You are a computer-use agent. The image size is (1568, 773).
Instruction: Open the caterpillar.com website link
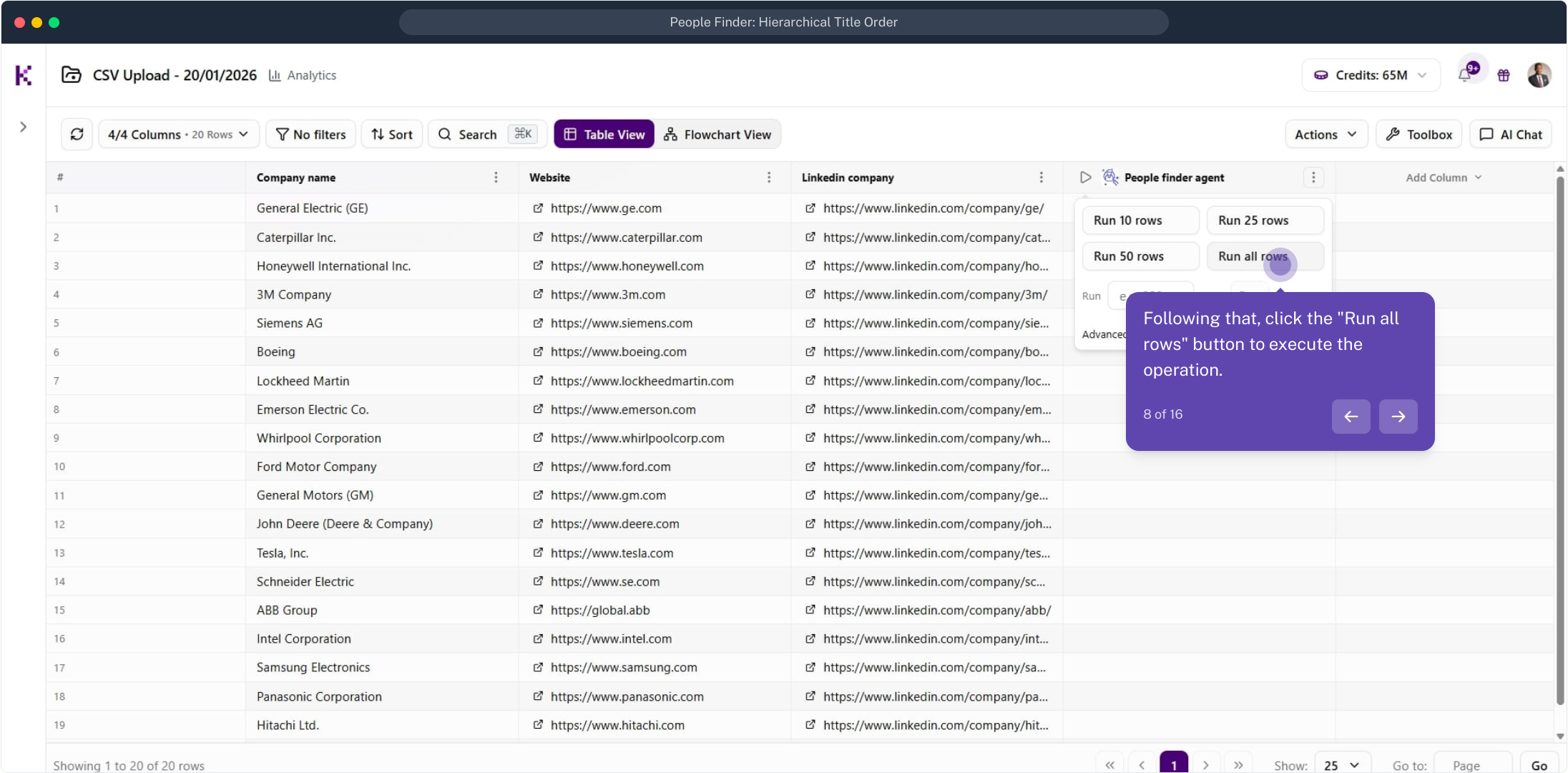(626, 238)
